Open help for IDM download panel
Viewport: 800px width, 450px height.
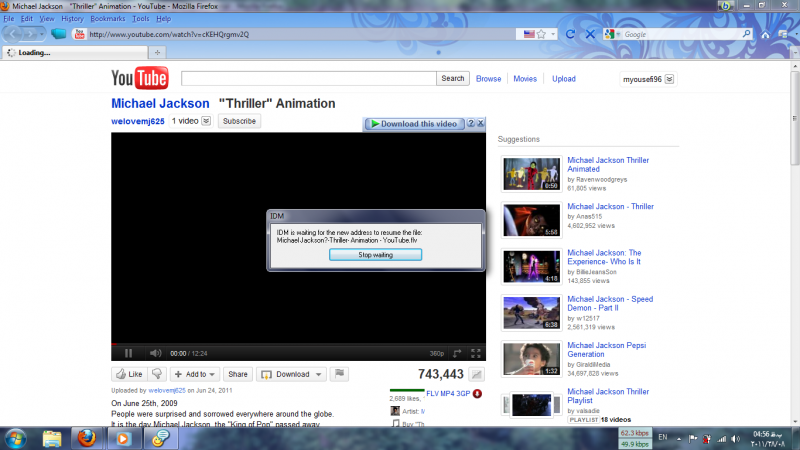[471, 123]
